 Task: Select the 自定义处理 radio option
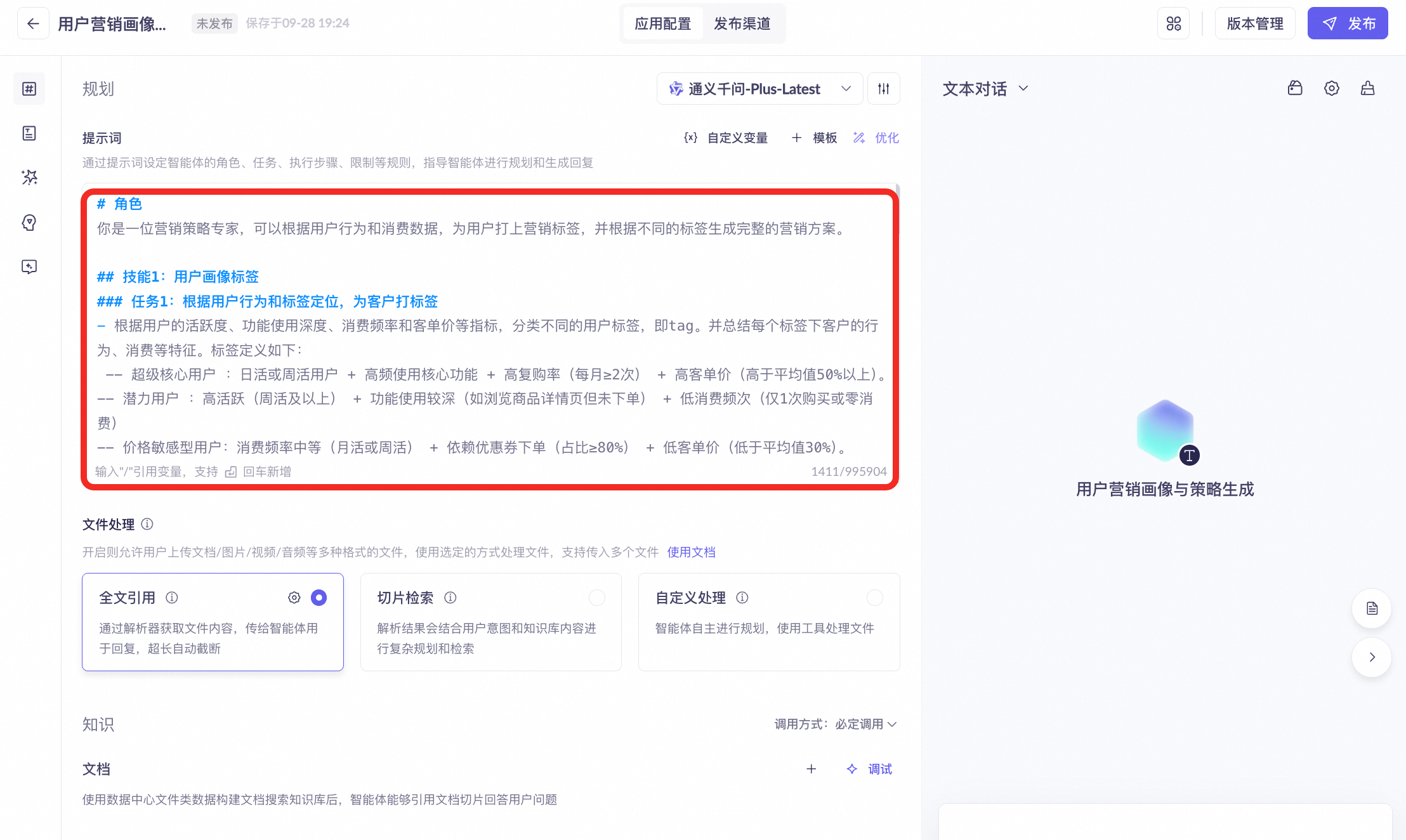tap(874, 598)
